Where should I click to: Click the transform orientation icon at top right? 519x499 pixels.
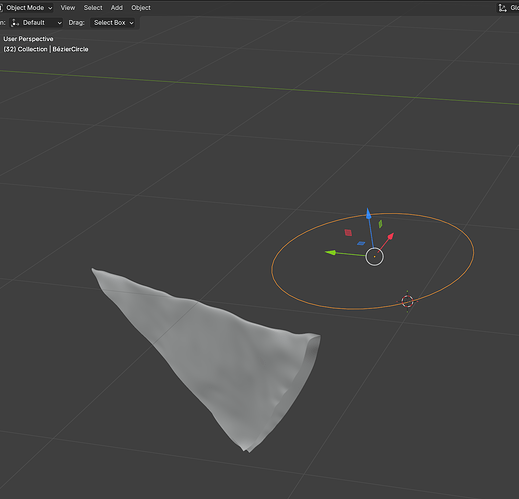(x=502, y=8)
